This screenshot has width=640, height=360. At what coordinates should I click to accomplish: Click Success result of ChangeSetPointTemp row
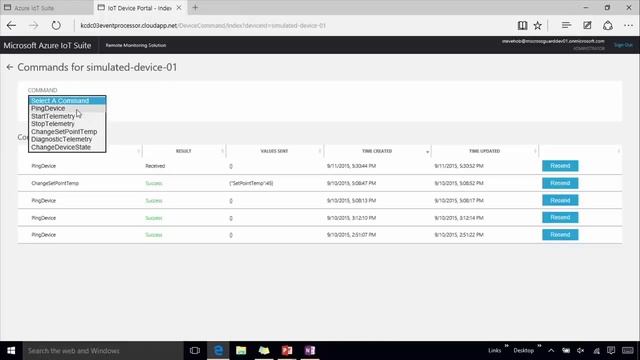[x=154, y=183]
